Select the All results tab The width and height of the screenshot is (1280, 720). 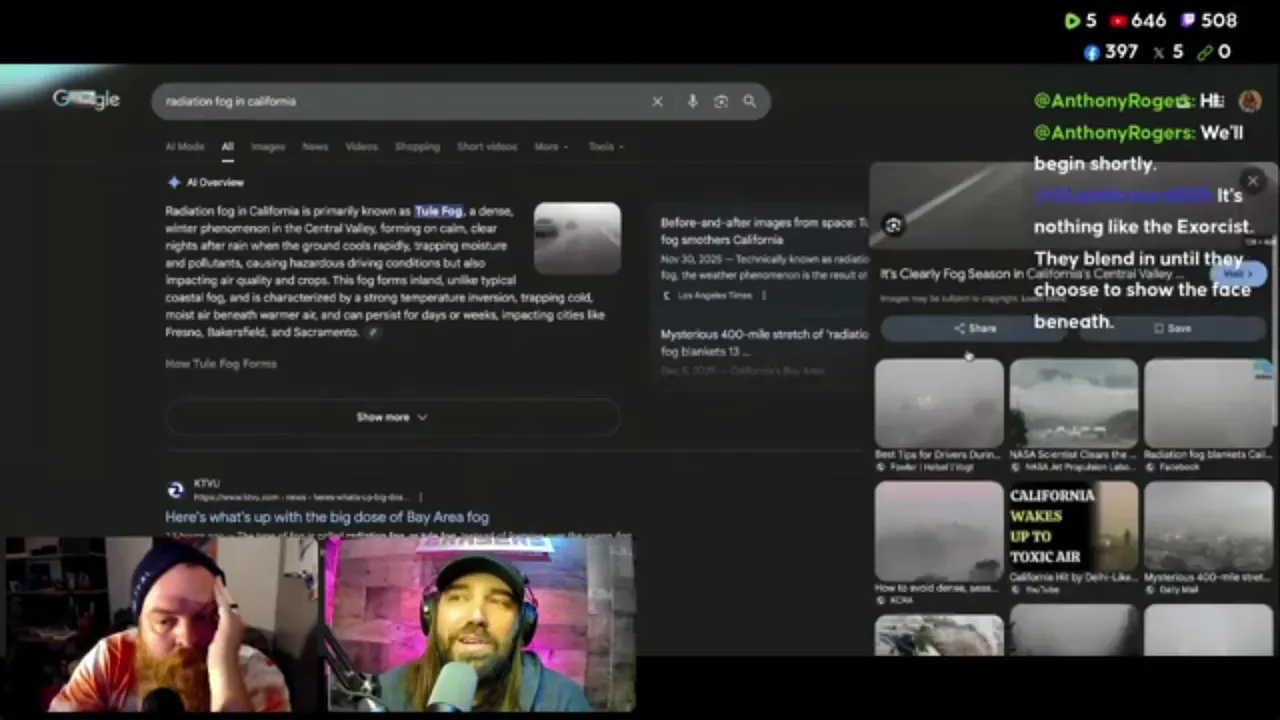pos(227,146)
